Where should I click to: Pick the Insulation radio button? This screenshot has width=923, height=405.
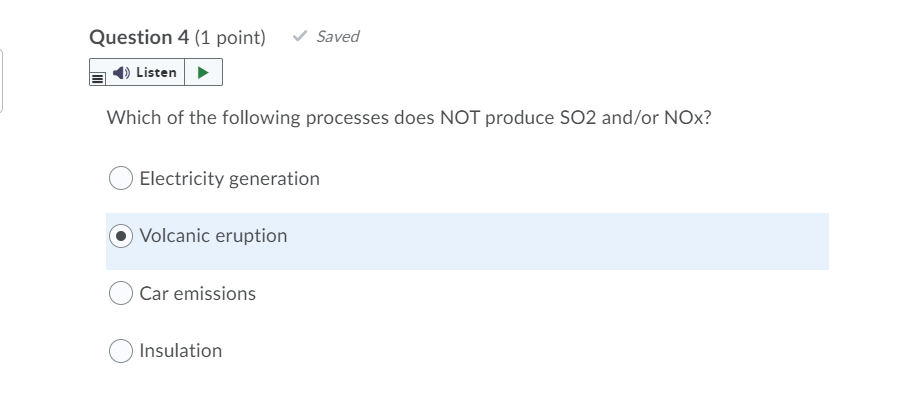point(121,351)
